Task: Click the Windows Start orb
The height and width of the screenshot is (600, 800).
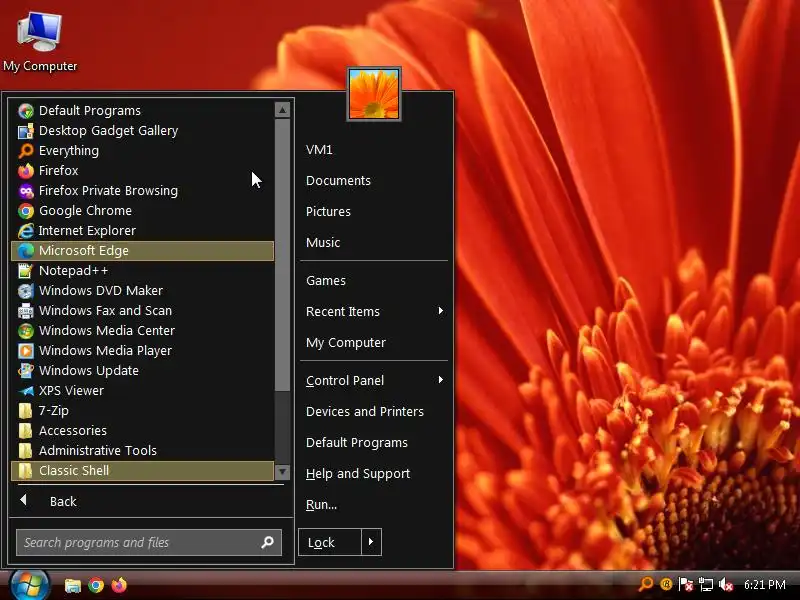Action: [29, 585]
